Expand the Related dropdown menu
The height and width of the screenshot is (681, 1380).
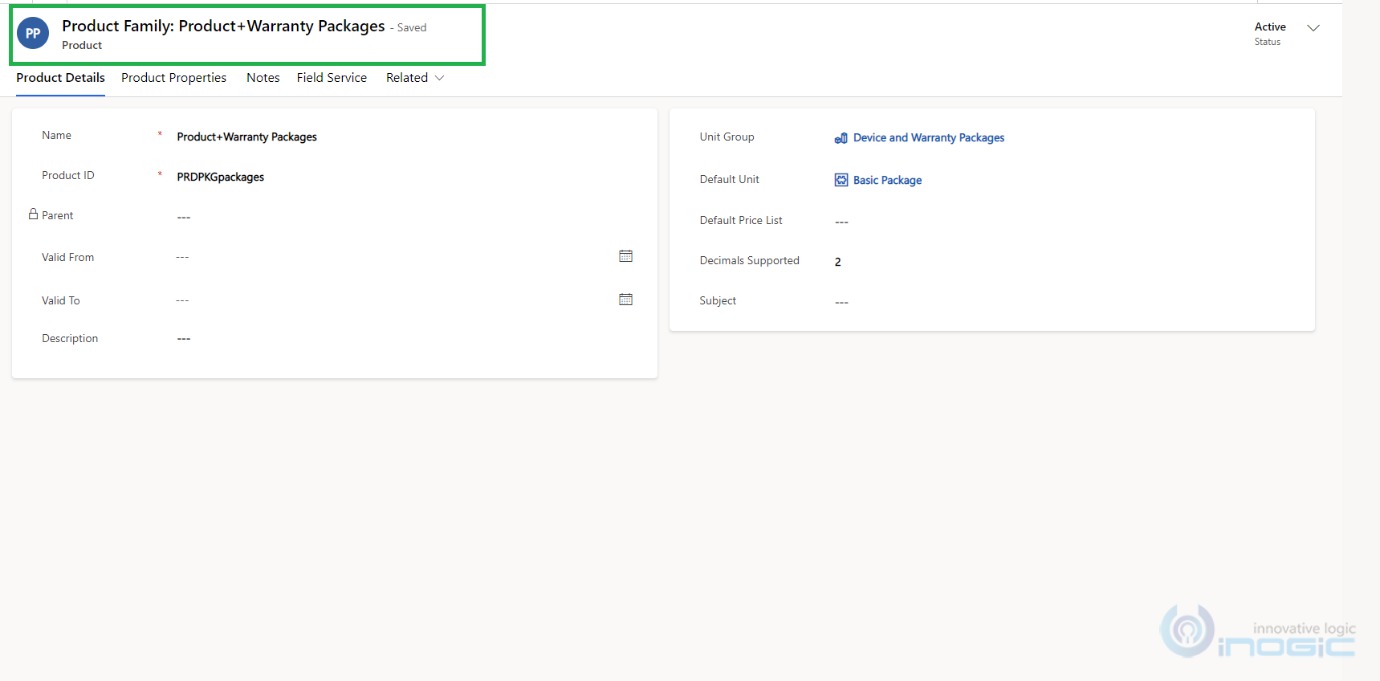[x=413, y=77]
